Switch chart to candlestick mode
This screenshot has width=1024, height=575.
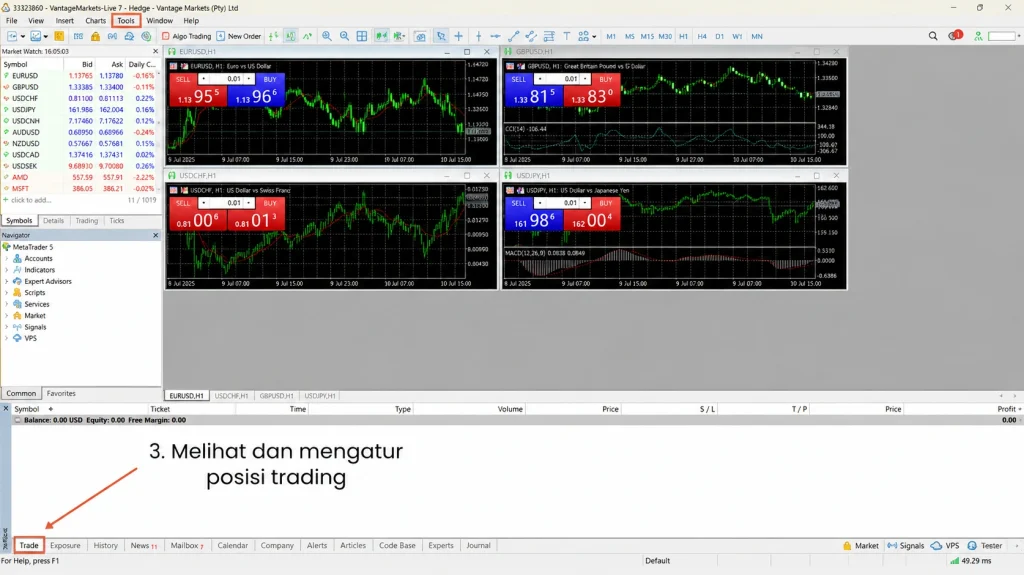click(x=290, y=37)
